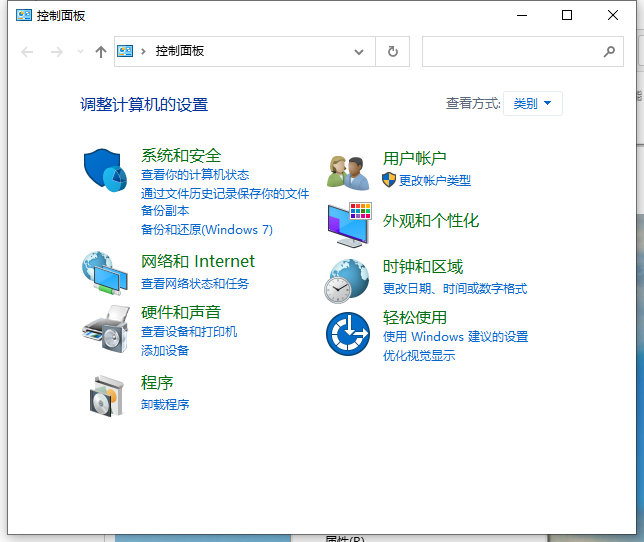This screenshot has height=542, width=644.
Task: Click the Control Panel icon in address bar
Action: (125, 51)
